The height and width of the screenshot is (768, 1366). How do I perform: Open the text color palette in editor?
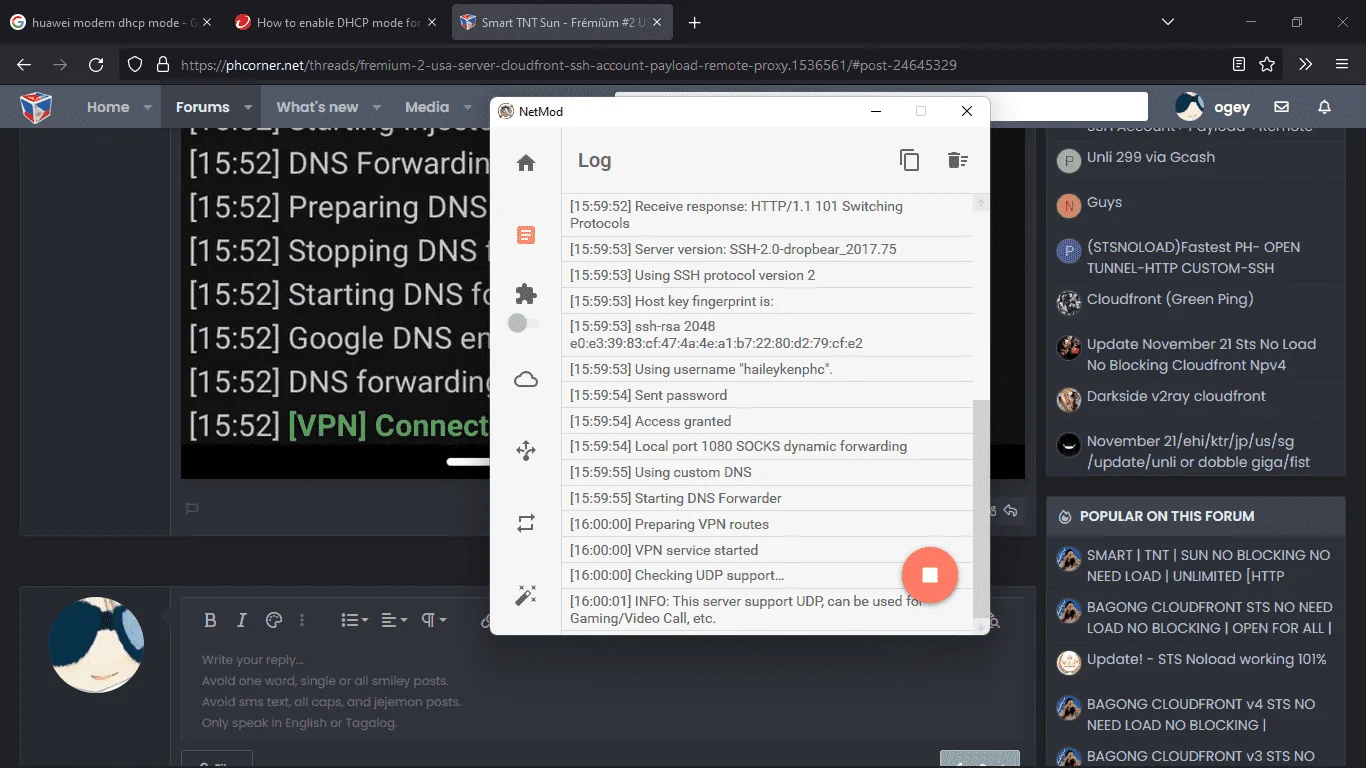(274, 620)
